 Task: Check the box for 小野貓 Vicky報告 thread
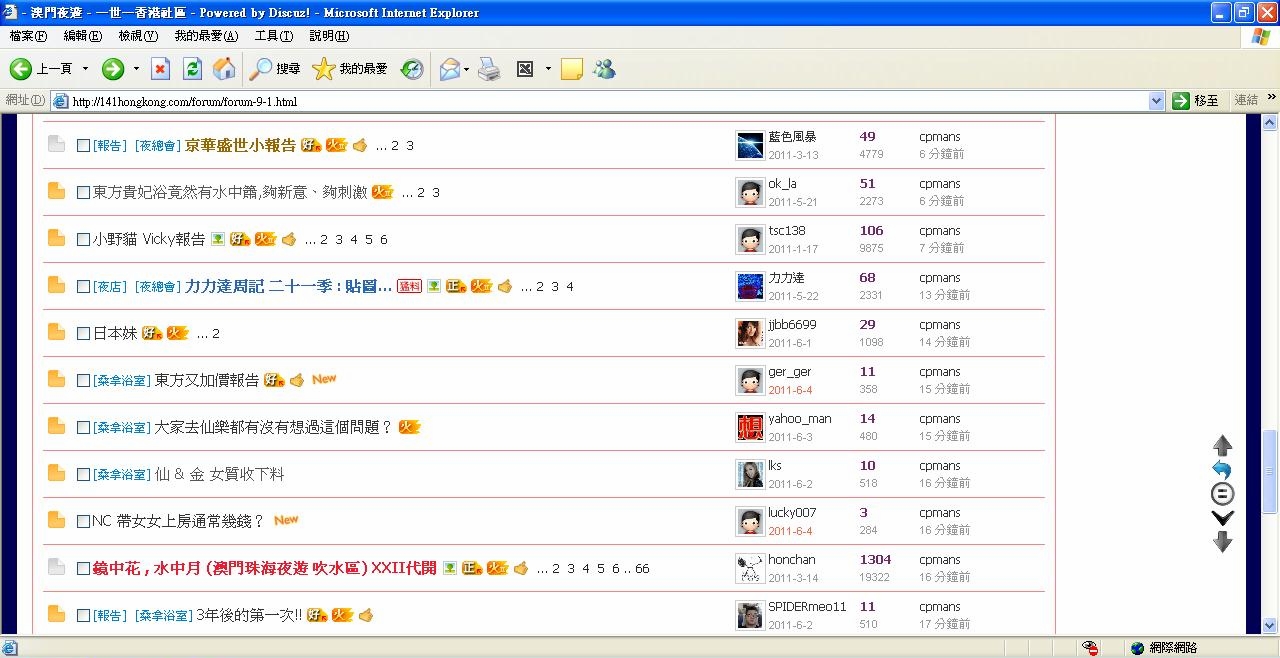pos(84,239)
